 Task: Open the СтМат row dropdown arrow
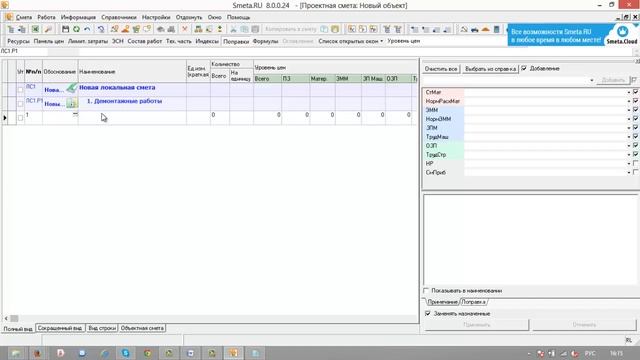click(x=629, y=92)
